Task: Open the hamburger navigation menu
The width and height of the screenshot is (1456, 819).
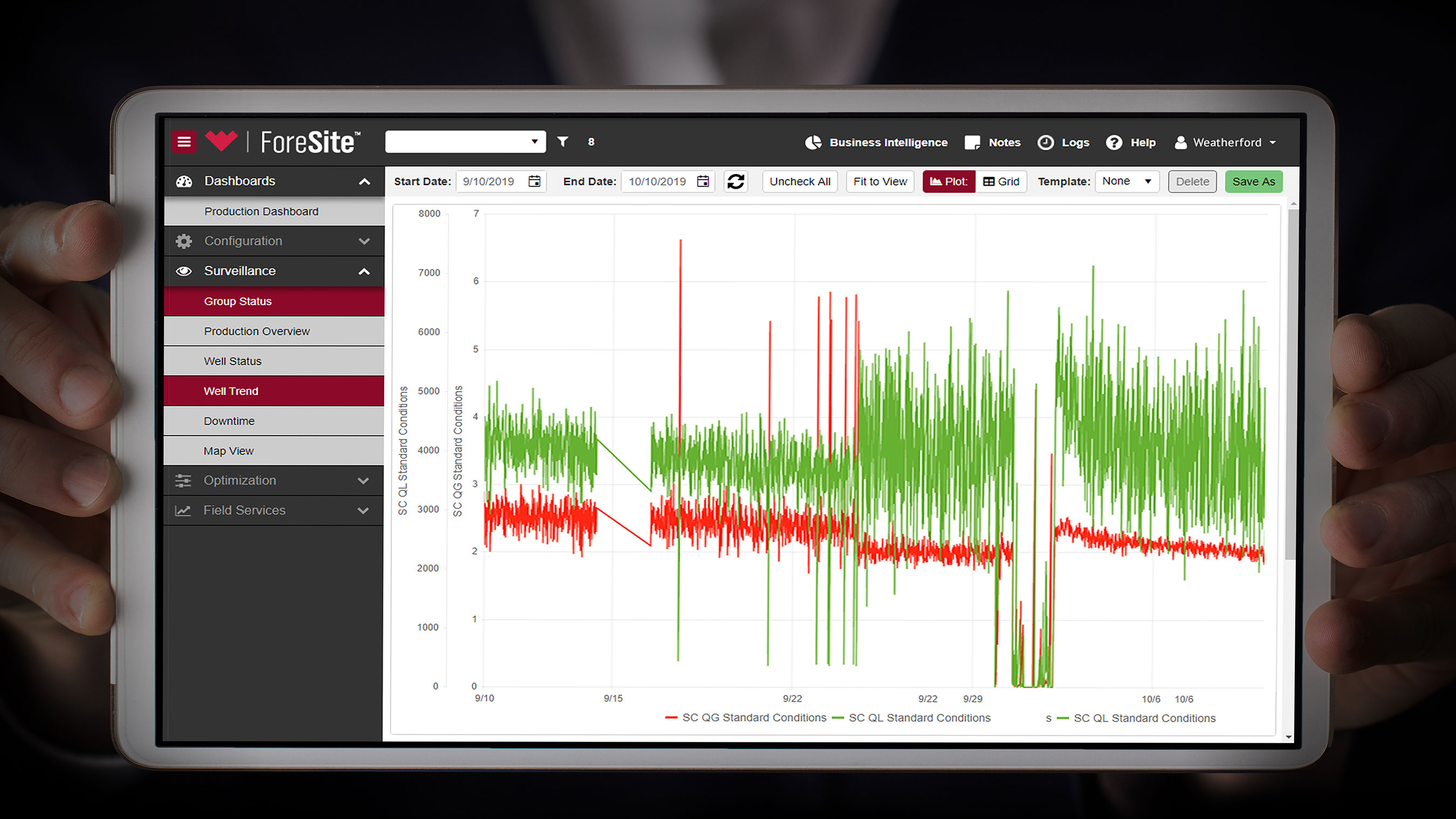Action: coord(184,142)
